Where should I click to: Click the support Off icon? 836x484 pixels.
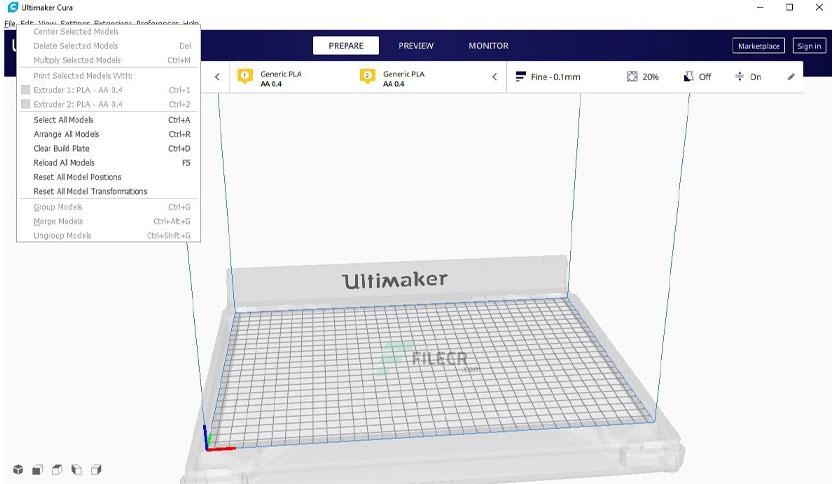688,77
